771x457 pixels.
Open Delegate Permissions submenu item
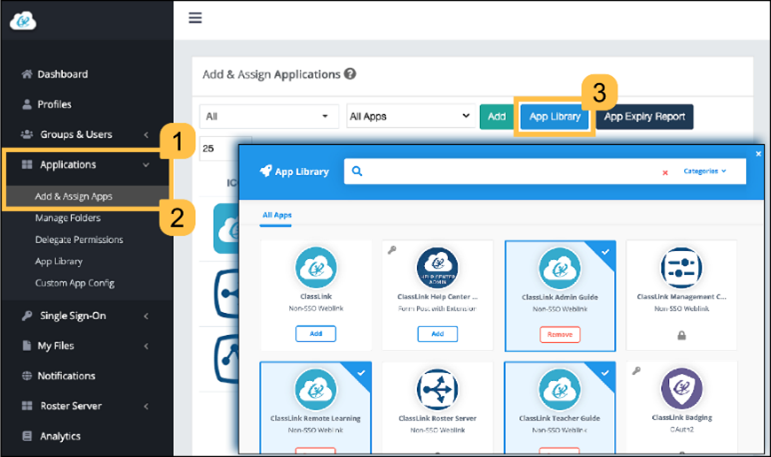click(x=79, y=240)
